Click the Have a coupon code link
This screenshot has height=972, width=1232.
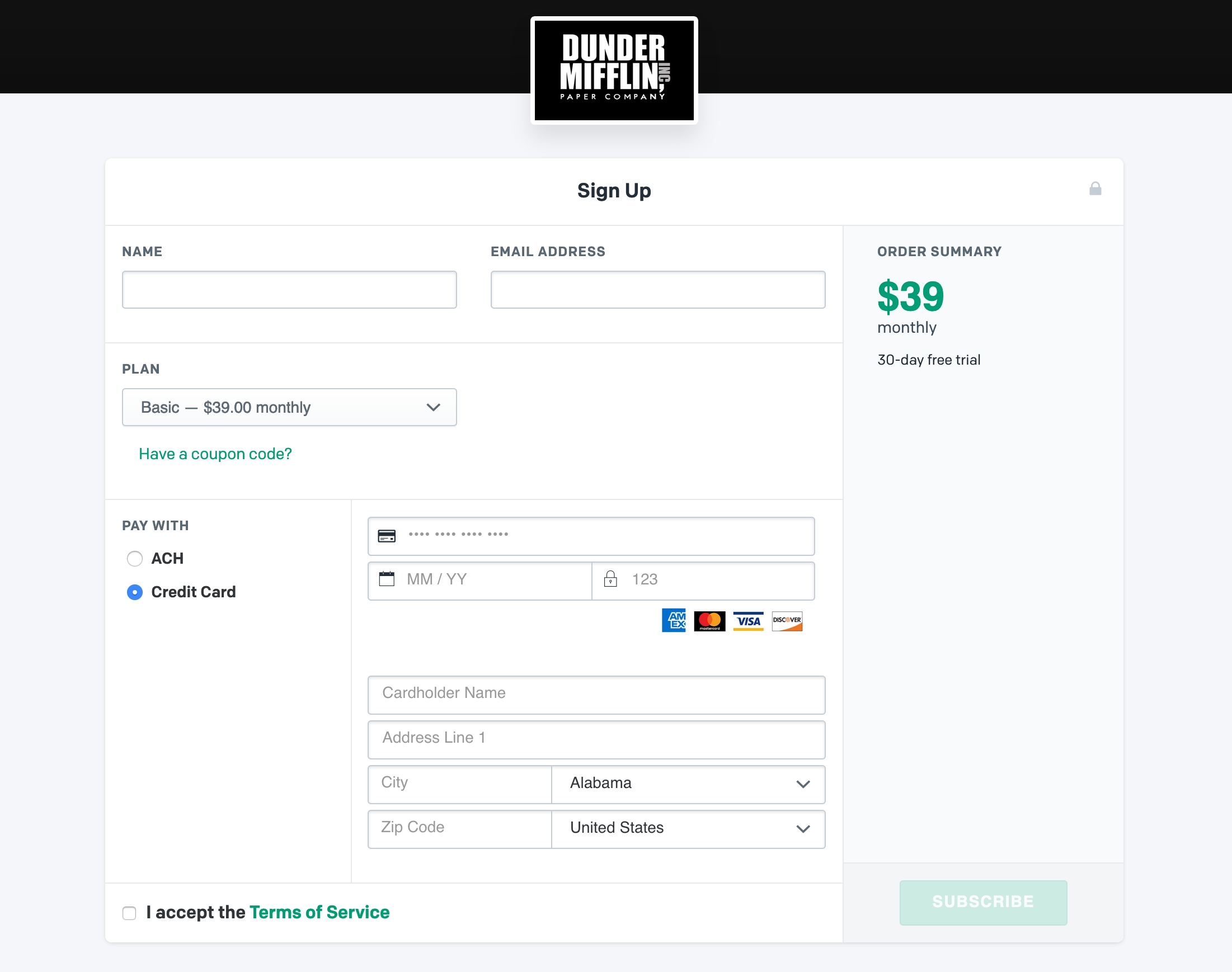(215, 453)
